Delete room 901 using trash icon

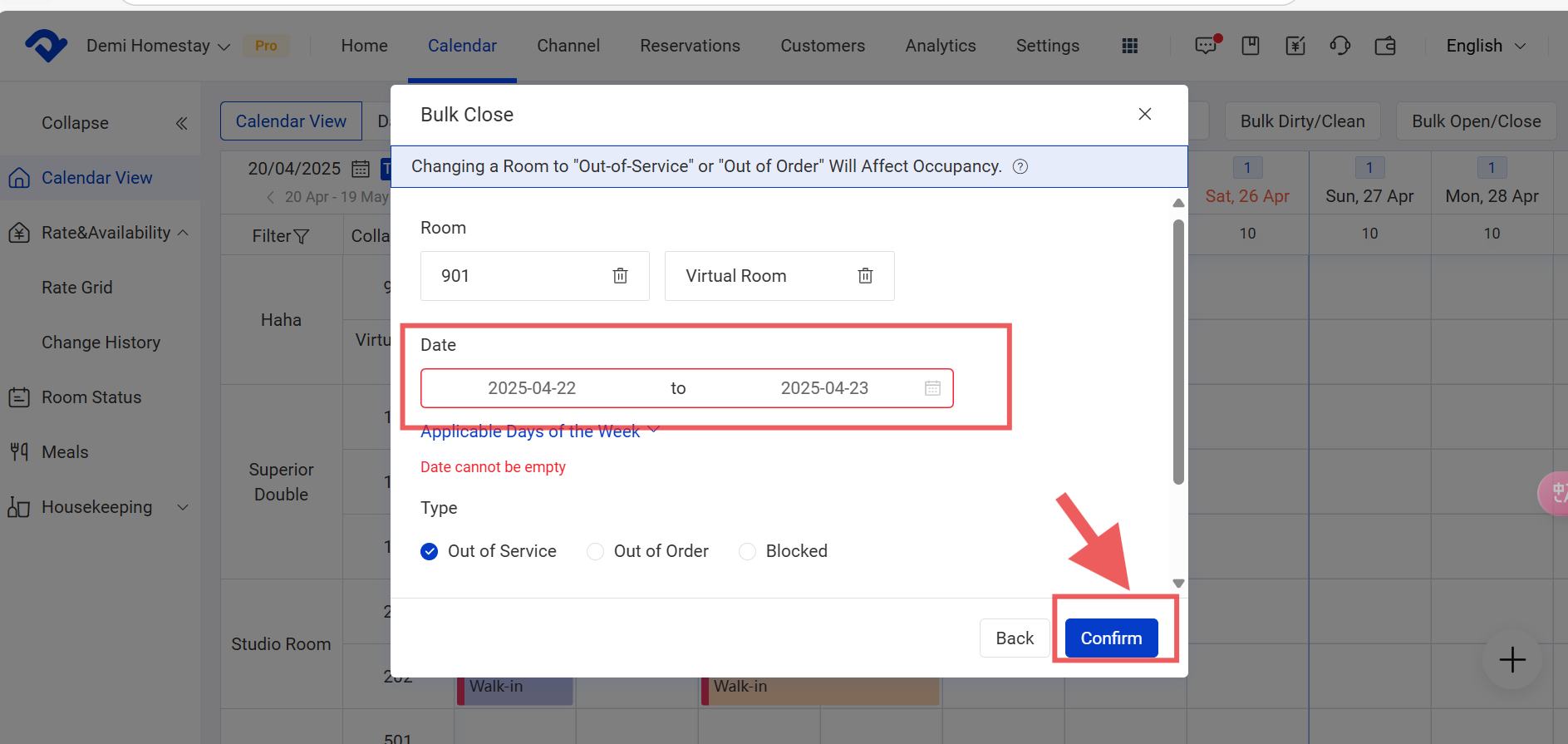pyautogui.click(x=620, y=276)
